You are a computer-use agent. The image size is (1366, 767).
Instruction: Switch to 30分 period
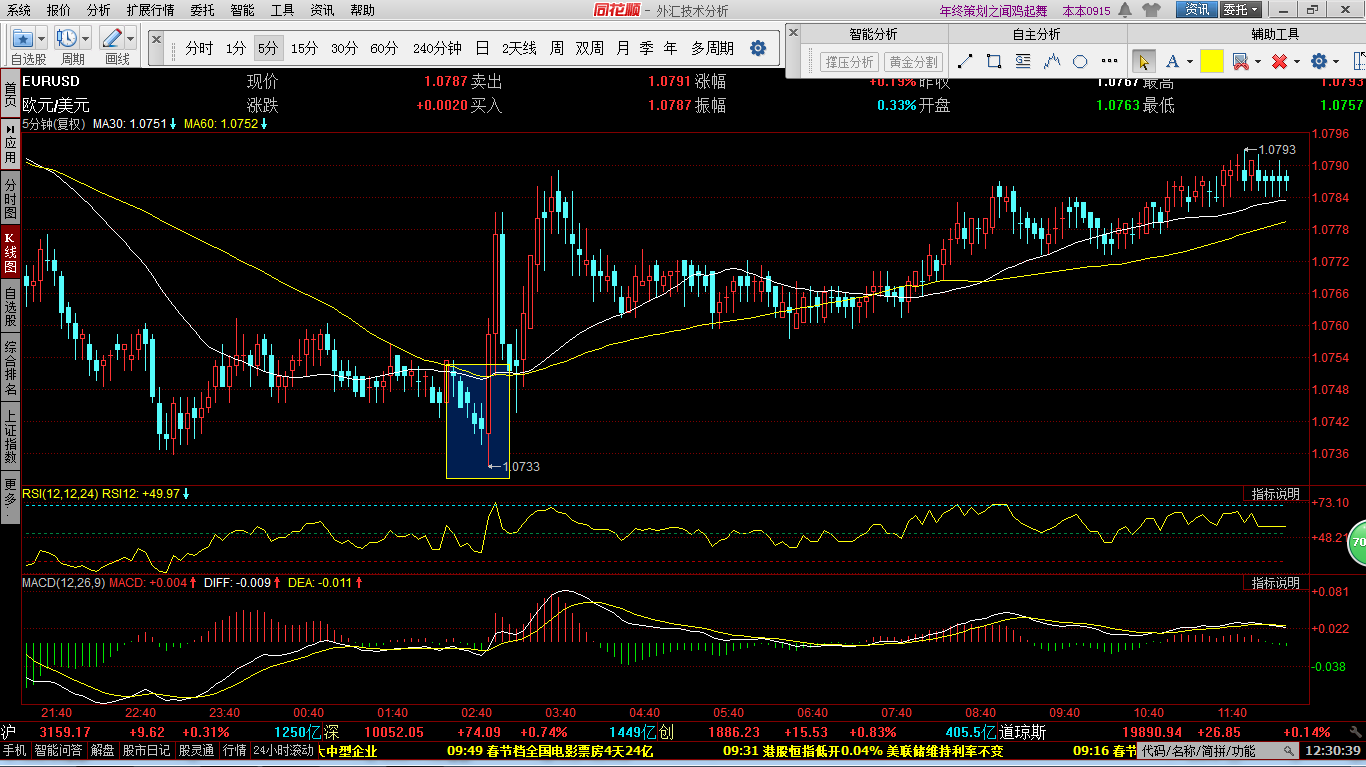coord(344,48)
